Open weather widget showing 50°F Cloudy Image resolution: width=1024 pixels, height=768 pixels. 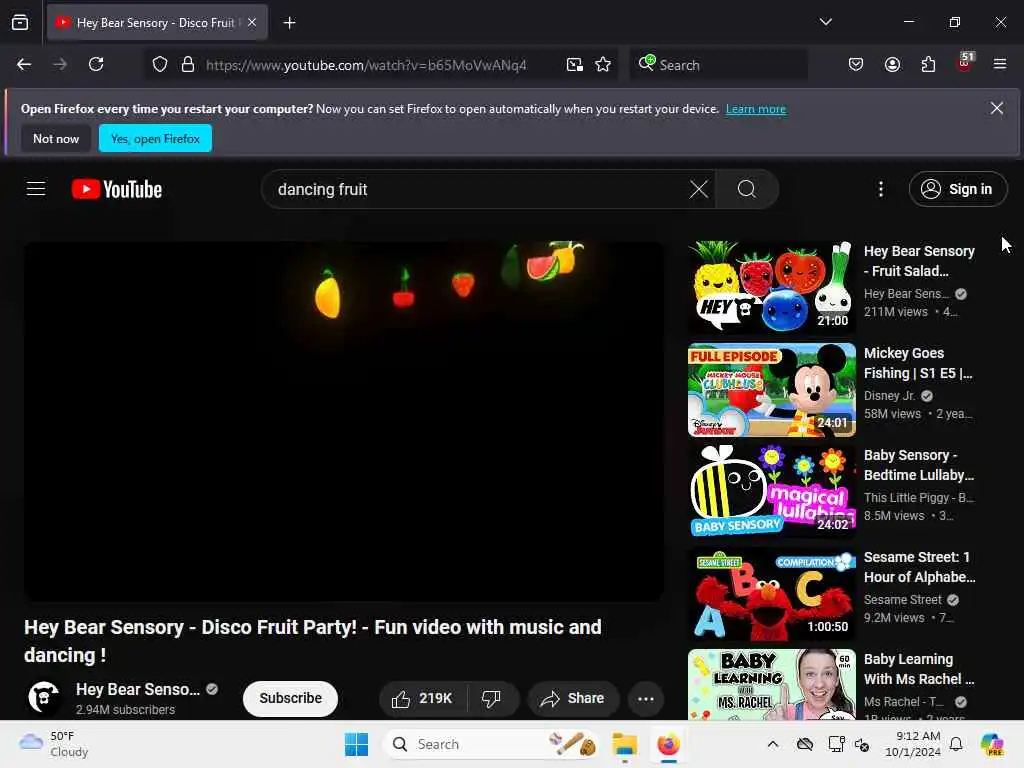click(54, 744)
